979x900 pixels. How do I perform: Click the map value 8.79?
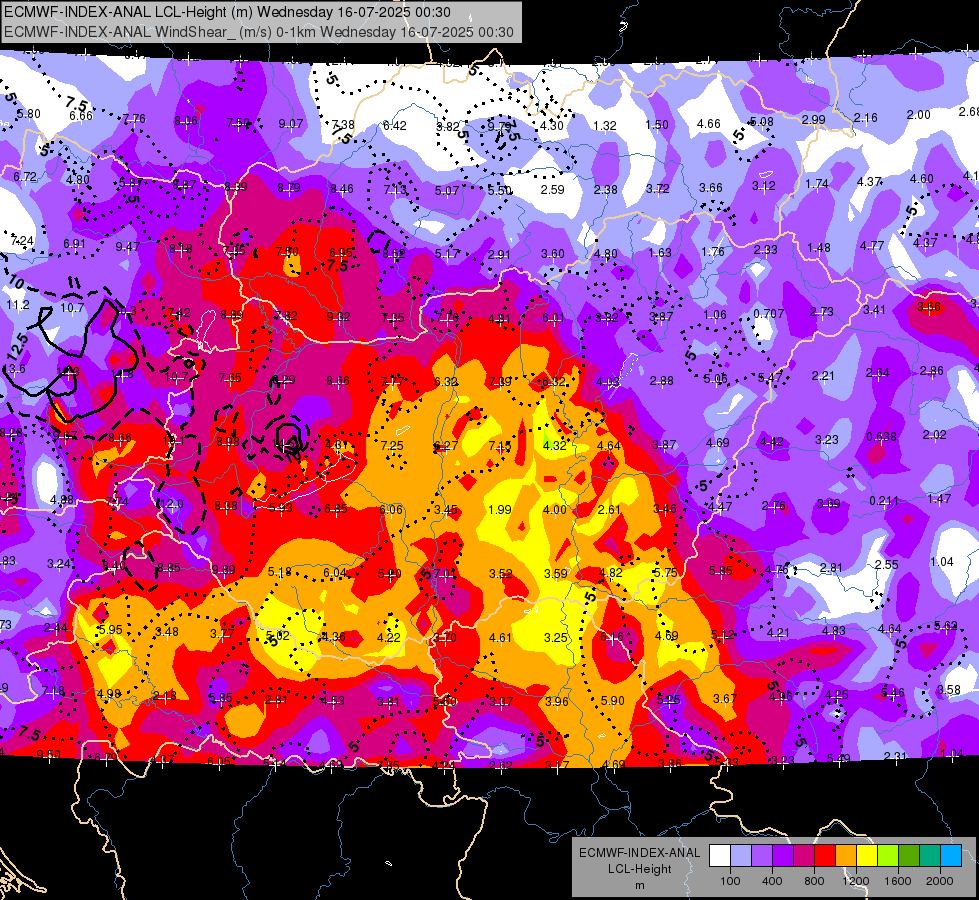(x=289, y=187)
